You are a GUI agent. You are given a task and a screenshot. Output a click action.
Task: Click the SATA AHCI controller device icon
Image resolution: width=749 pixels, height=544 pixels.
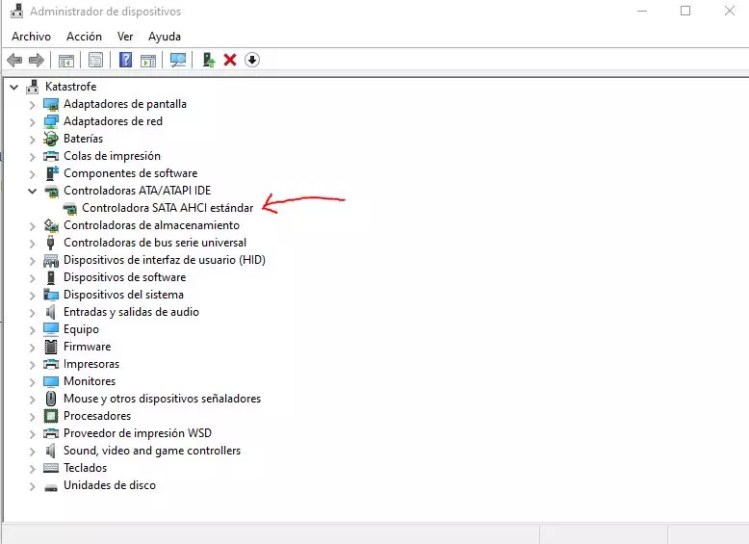pyautogui.click(x=70, y=208)
